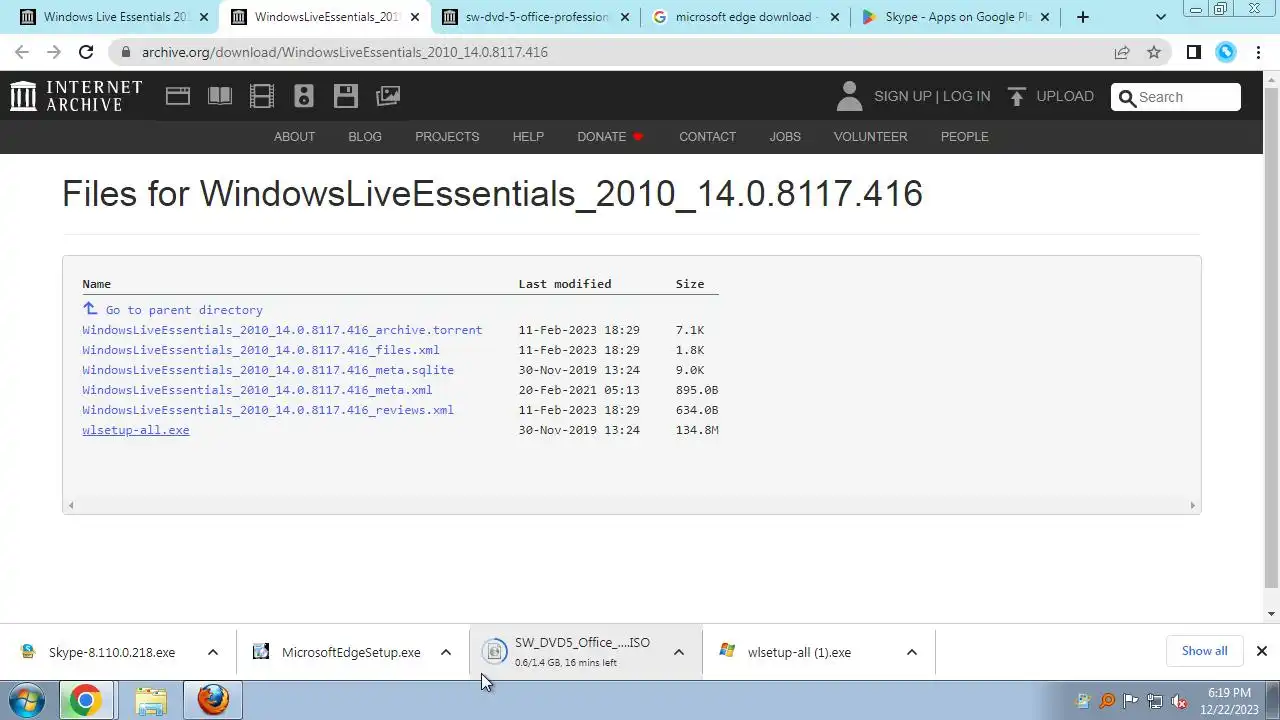Open Chrome three-dot menu
The height and width of the screenshot is (720, 1280).
pos(1258,52)
